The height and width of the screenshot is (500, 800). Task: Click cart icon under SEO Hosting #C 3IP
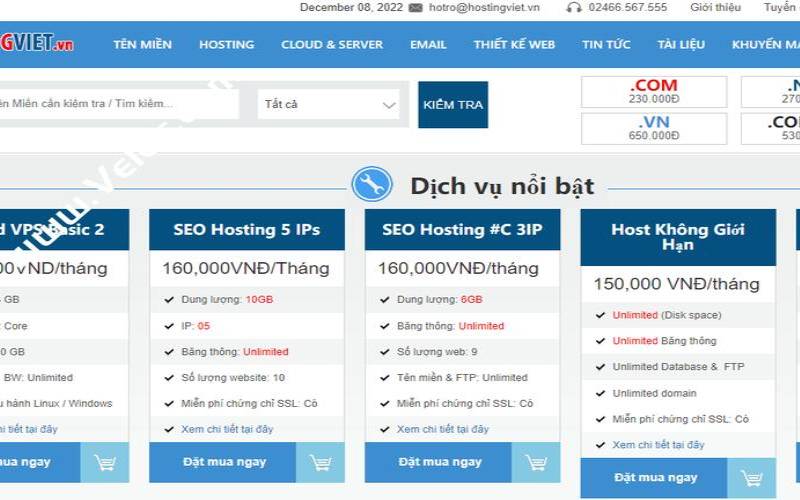pos(536,462)
